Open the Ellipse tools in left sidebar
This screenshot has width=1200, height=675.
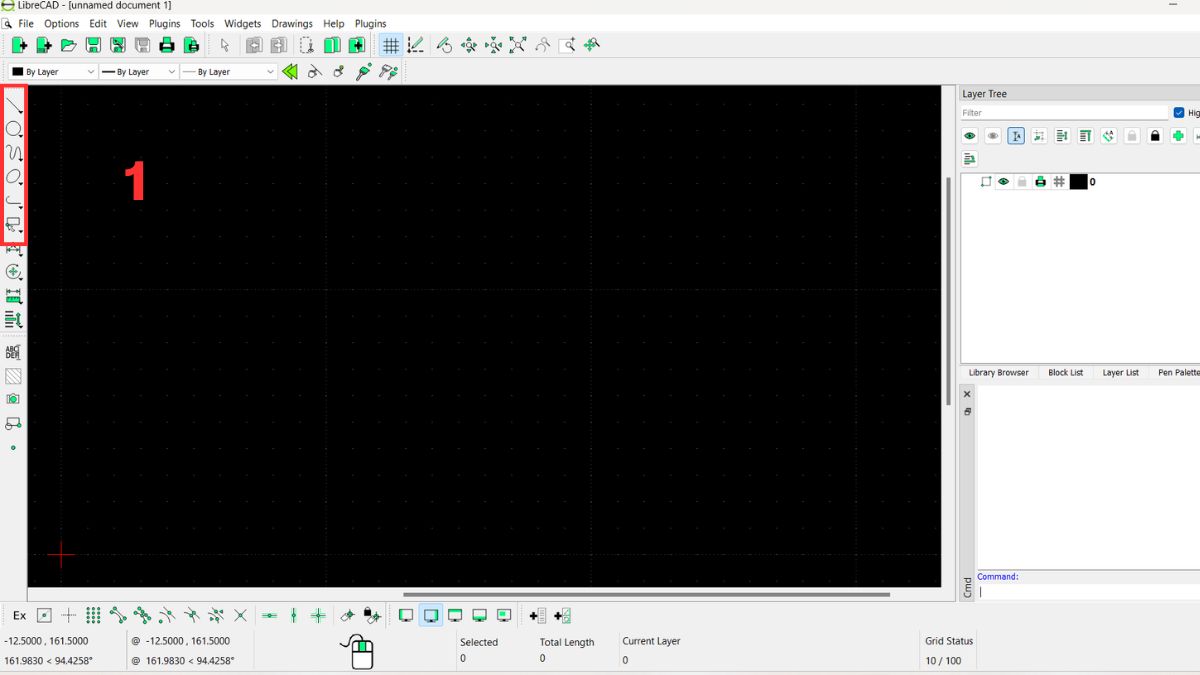pyautogui.click(x=14, y=177)
